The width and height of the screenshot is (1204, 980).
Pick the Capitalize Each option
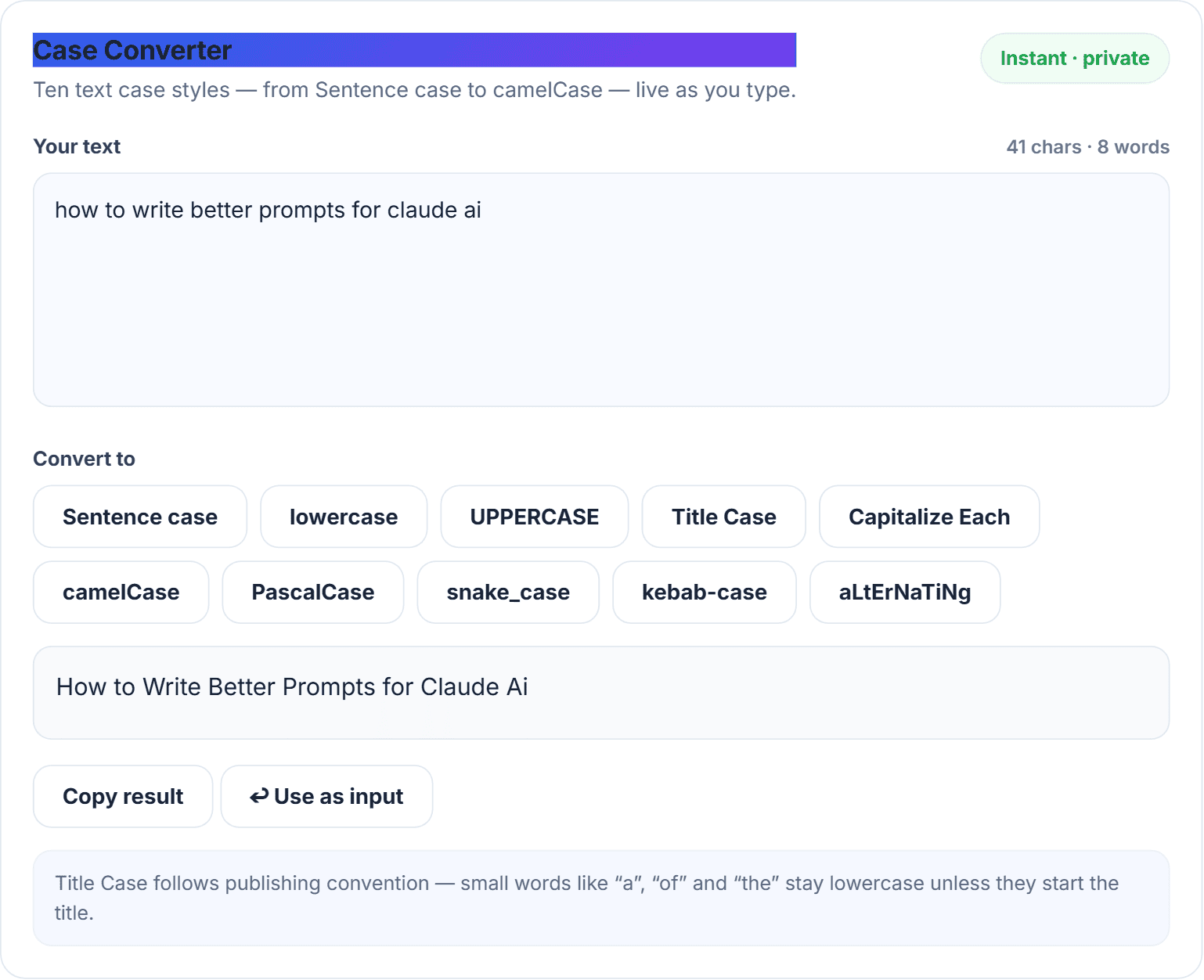(929, 517)
